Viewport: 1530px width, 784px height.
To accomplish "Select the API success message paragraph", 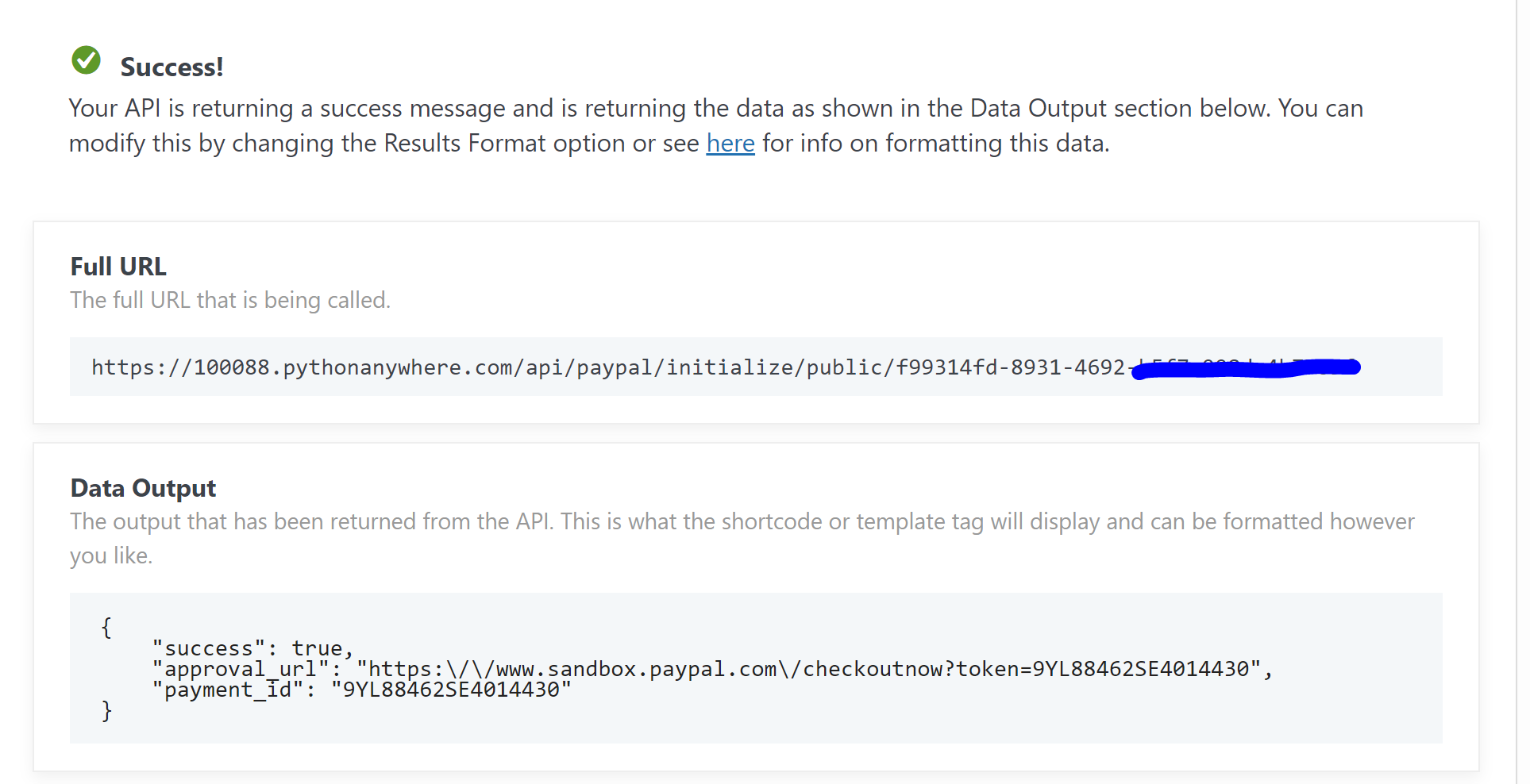I will pos(715,125).
